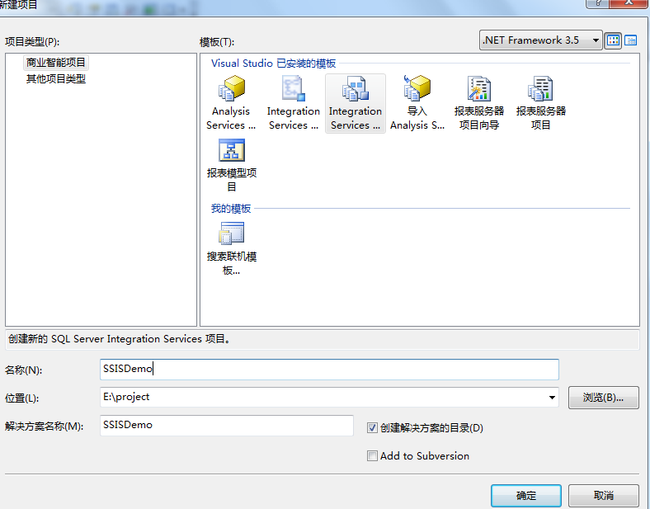Image resolution: width=650 pixels, height=509 pixels.
Task: Focus the project name field SSISDemo
Action: point(330,369)
